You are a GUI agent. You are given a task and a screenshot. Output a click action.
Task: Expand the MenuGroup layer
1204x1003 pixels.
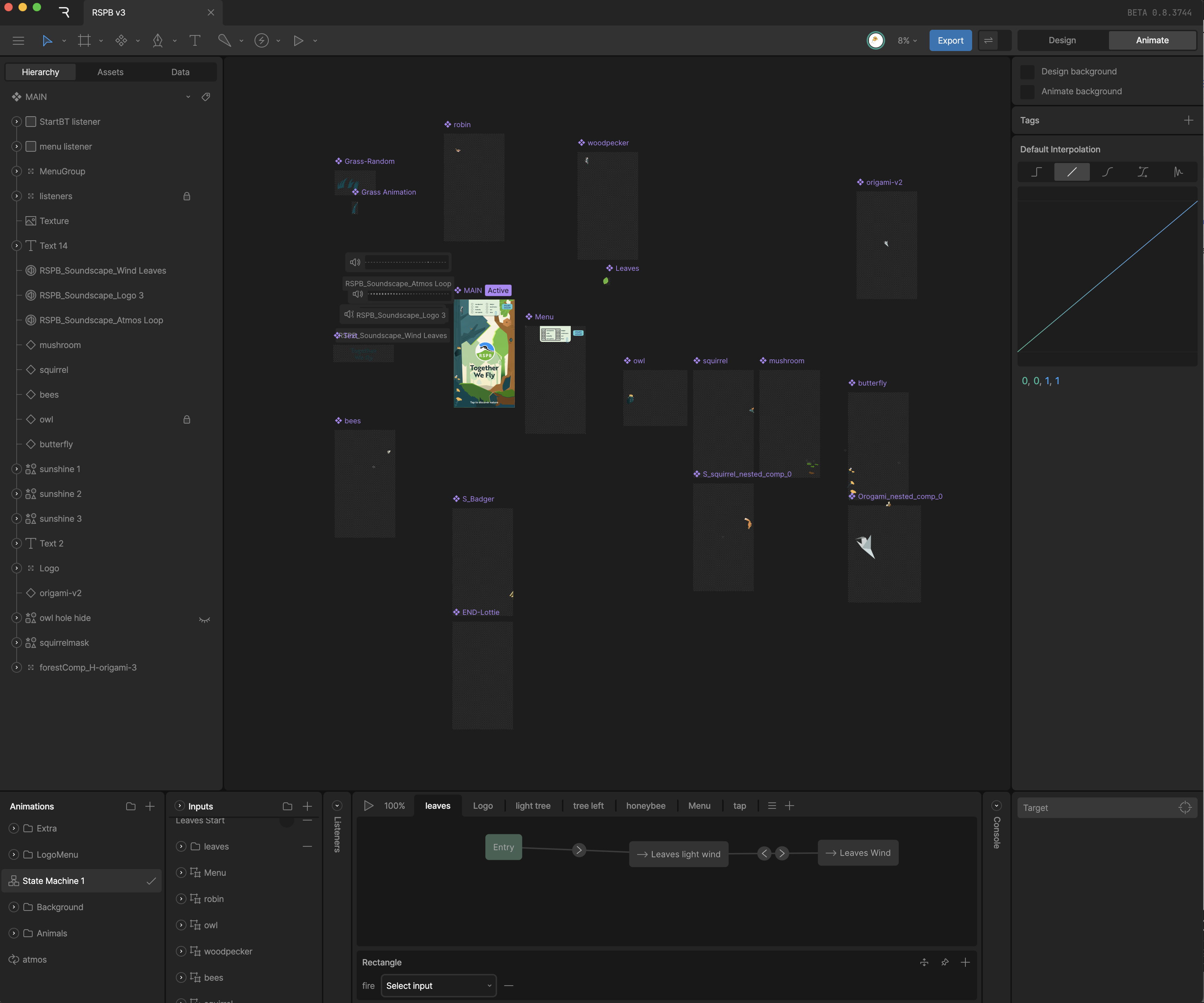click(x=17, y=172)
